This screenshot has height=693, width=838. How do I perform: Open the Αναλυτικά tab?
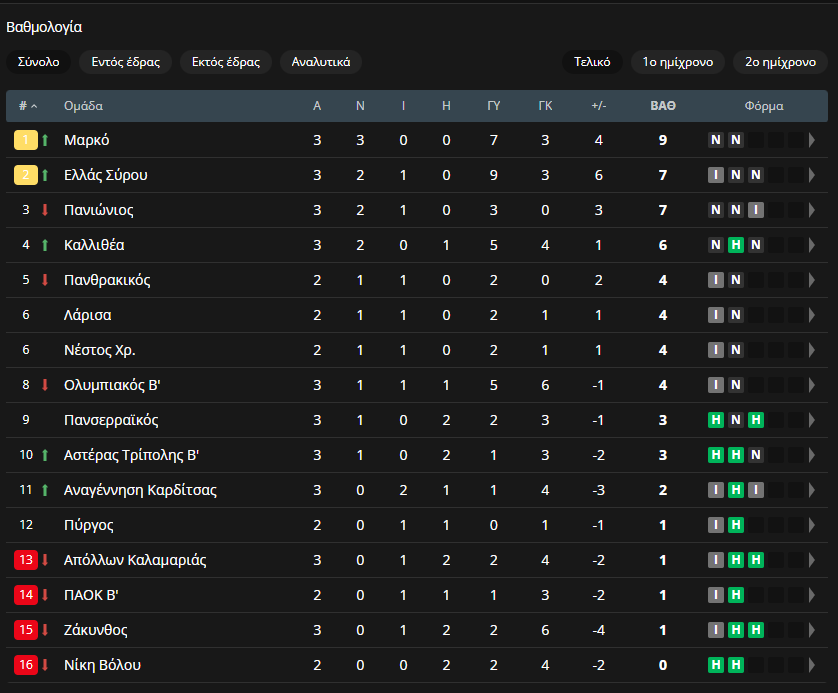click(321, 62)
